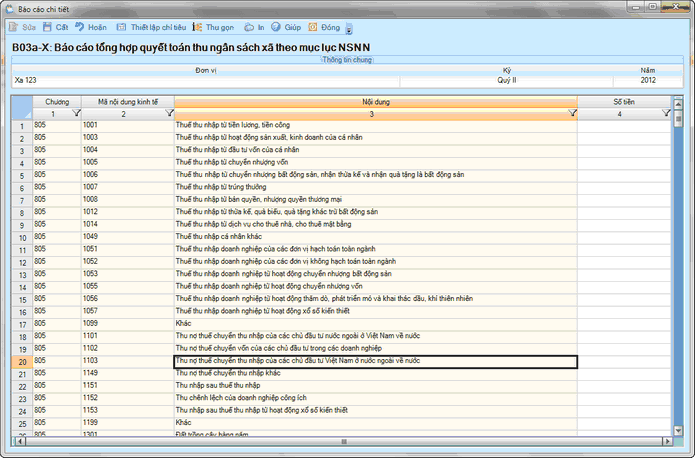The height and width of the screenshot is (458, 695).
Task: Click the Số tiền cell of row 1
Action: point(624,125)
